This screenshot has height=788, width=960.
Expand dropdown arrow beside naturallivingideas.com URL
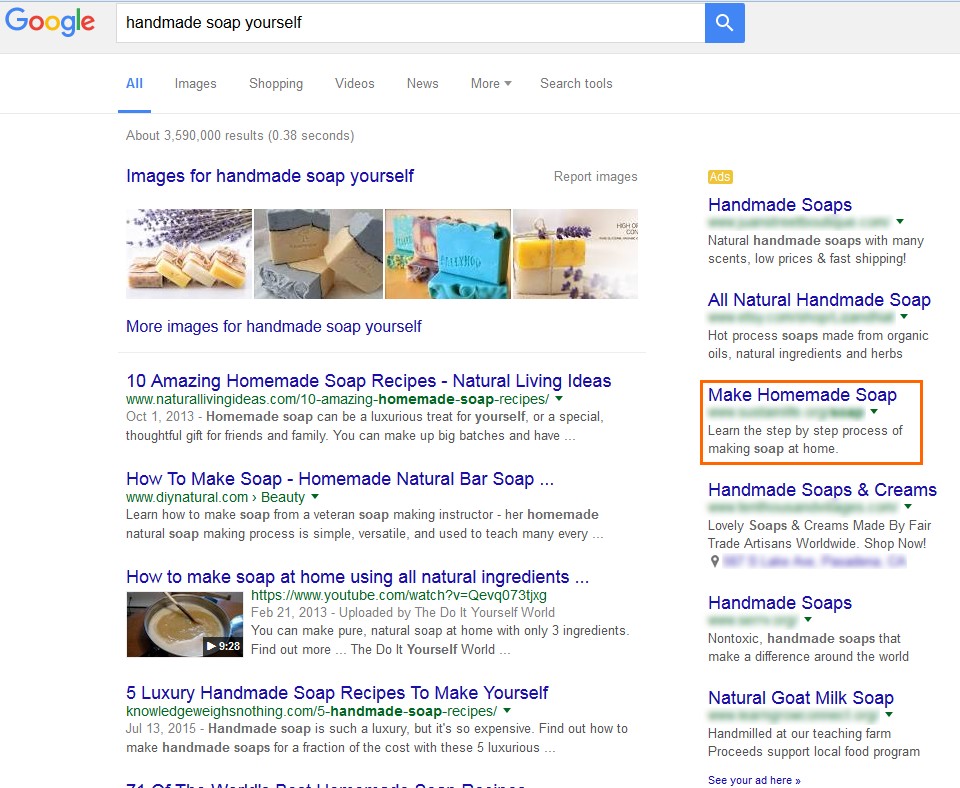click(559, 399)
